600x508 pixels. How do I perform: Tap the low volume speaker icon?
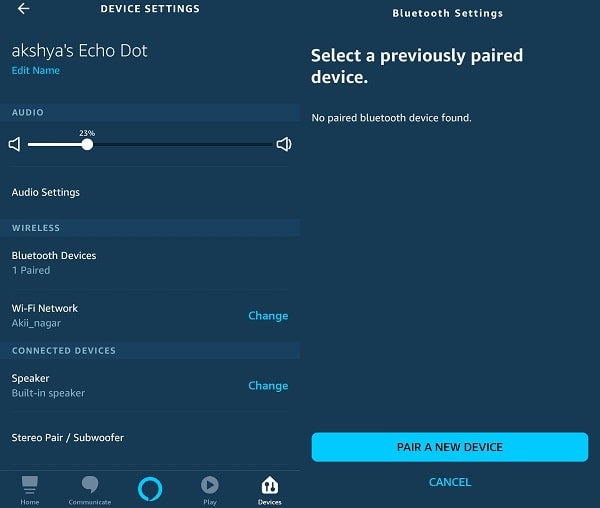point(15,145)
